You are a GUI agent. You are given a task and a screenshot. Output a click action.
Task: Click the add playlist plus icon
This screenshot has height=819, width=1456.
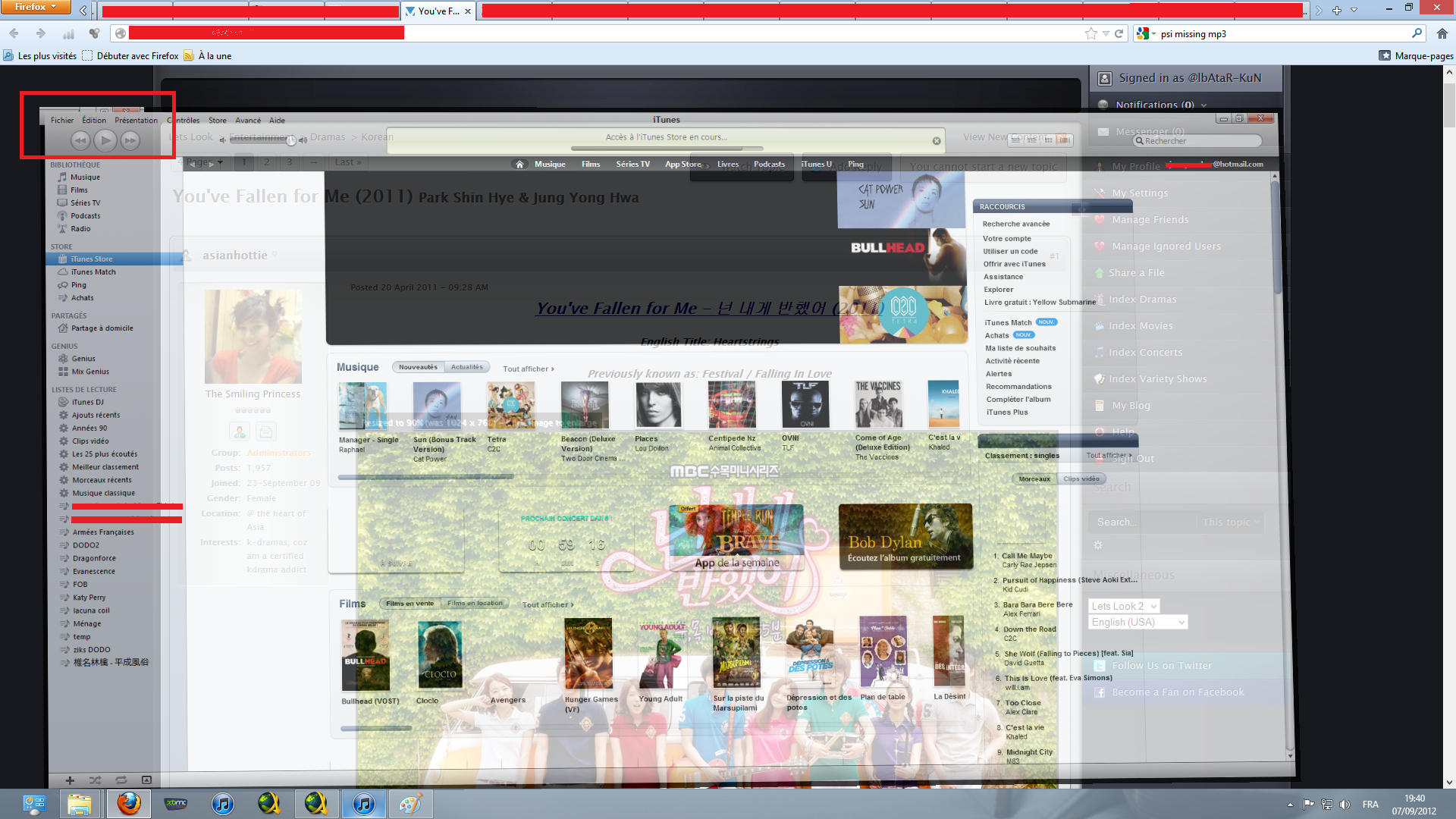(70, 780)
